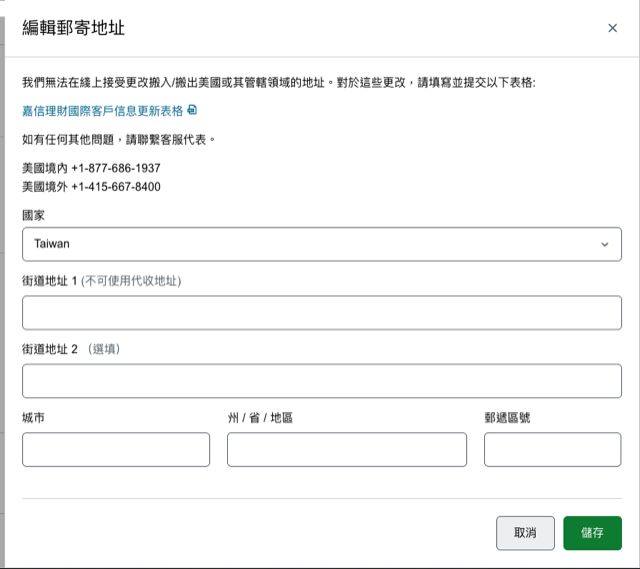Image resolution: width=640 pixels, height=569 pixels.
Task: Click the 國家 field label
Action: pyautogui.click(x=33, y=215)
